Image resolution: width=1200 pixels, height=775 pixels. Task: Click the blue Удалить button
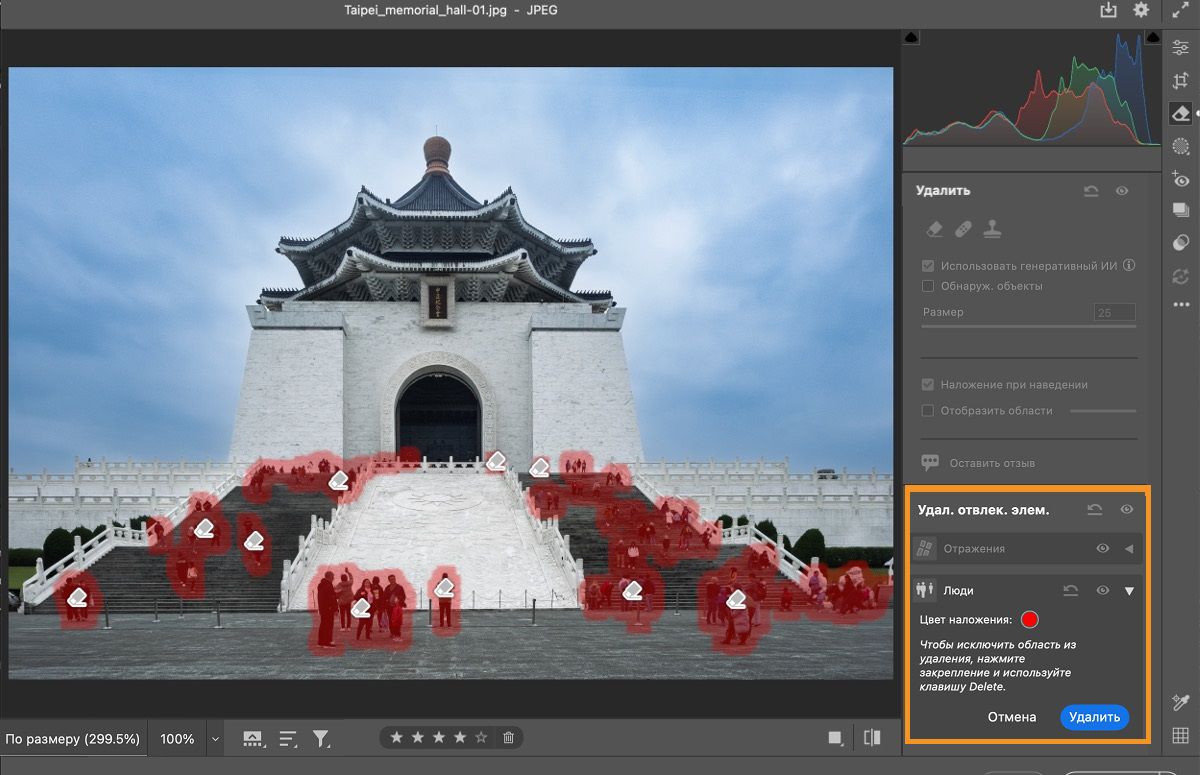tap(1095, 717)
